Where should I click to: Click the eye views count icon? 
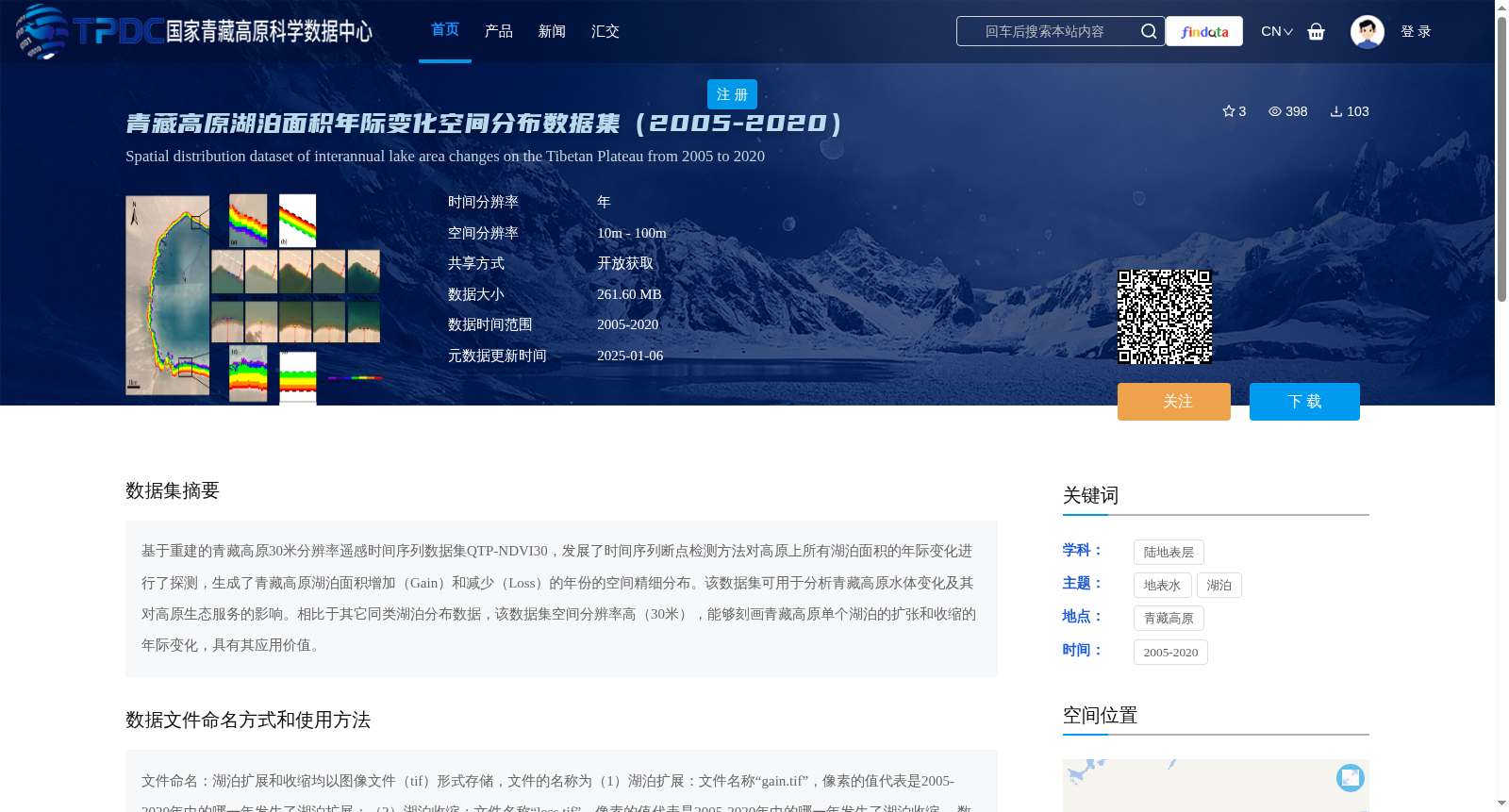[x=1275, y=111]
